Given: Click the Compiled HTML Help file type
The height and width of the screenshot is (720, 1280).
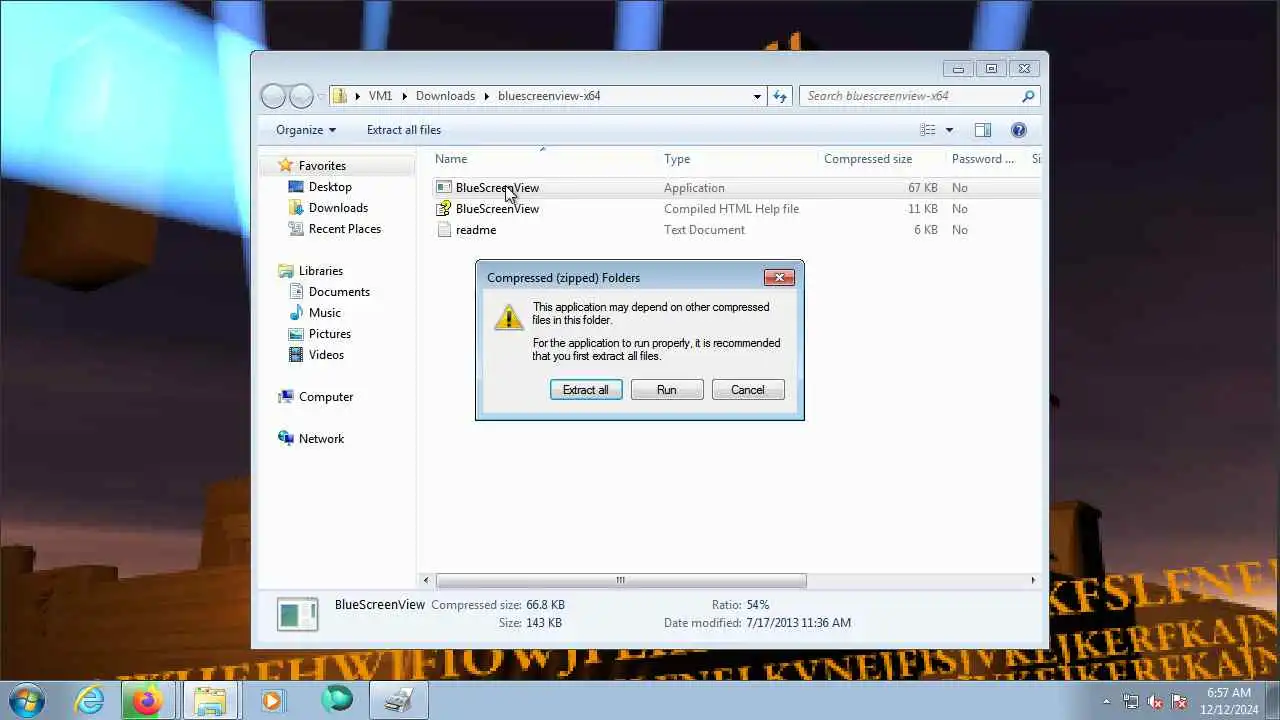Looking at the screenshot, I should [x=731, y=209].
